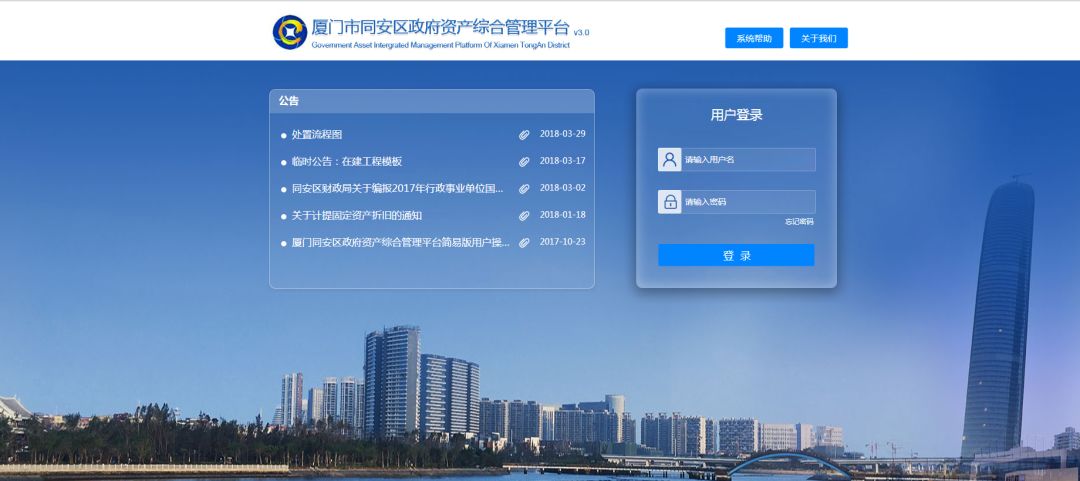This screenshot has width=1080, height=481.
Task: Click the paperclip attachment icon for 处置流程图
Action: coord(524,135)
